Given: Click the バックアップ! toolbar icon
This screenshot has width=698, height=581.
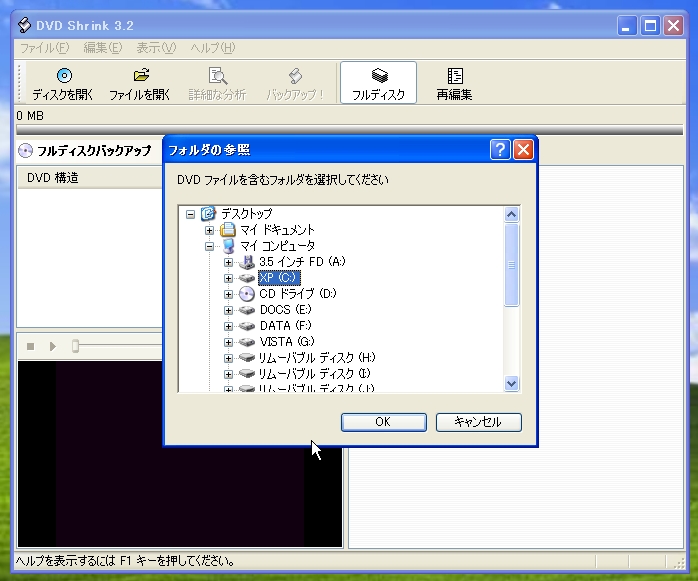Looking at the screenshot, I should coord(295,76).
